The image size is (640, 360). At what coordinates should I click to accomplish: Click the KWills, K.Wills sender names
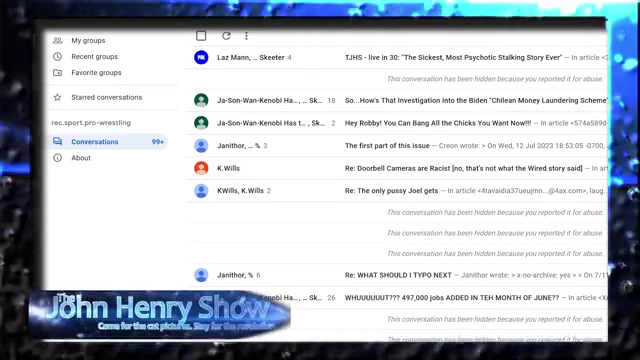[x=240, y=191]
